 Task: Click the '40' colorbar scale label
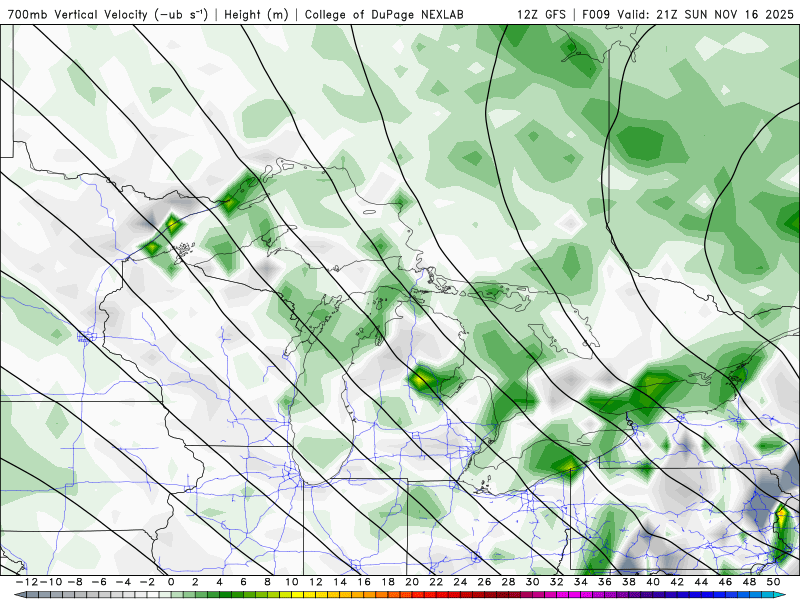653,582
